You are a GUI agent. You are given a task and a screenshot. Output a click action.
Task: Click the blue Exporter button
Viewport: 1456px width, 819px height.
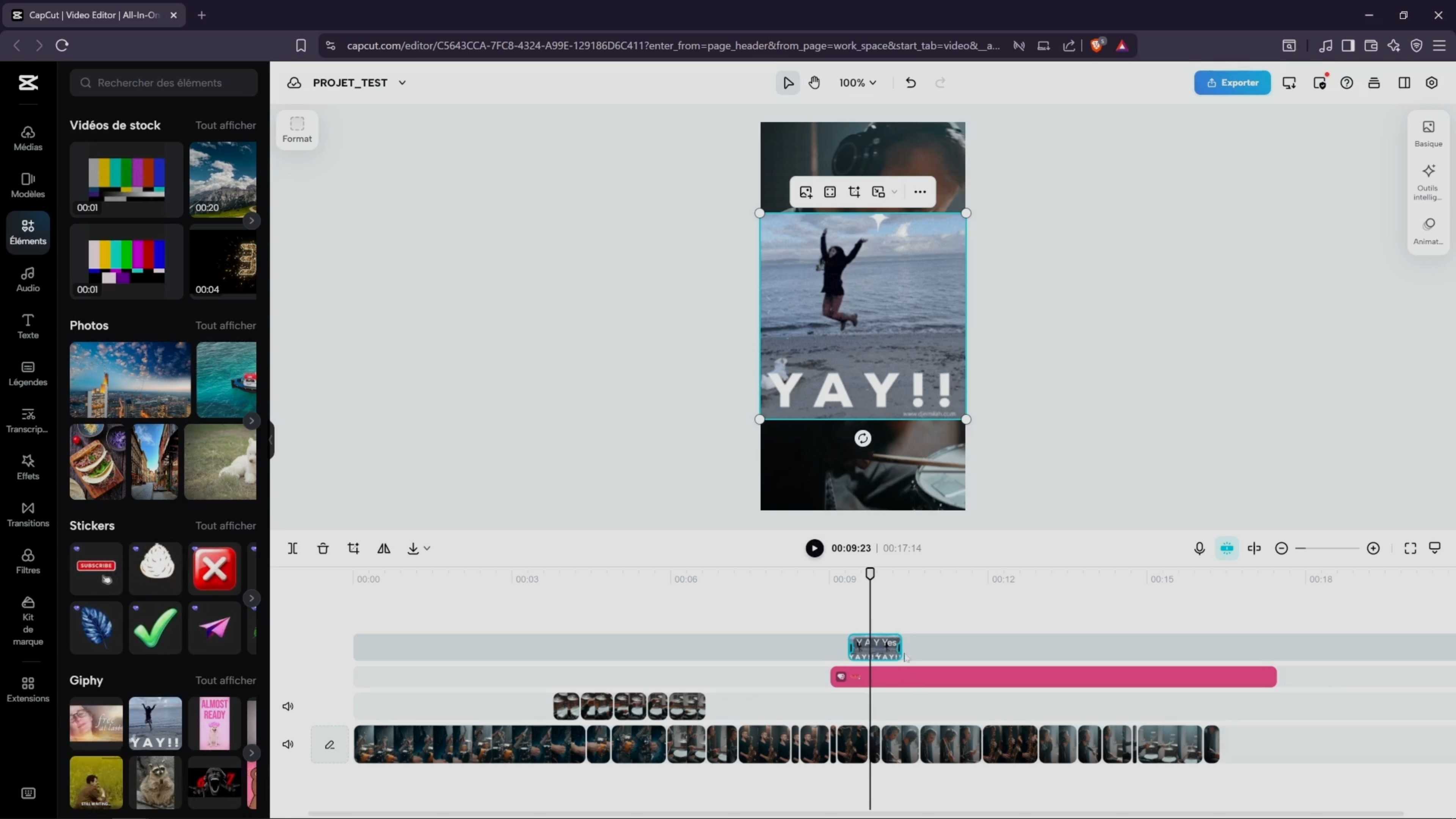[1232, 83]
